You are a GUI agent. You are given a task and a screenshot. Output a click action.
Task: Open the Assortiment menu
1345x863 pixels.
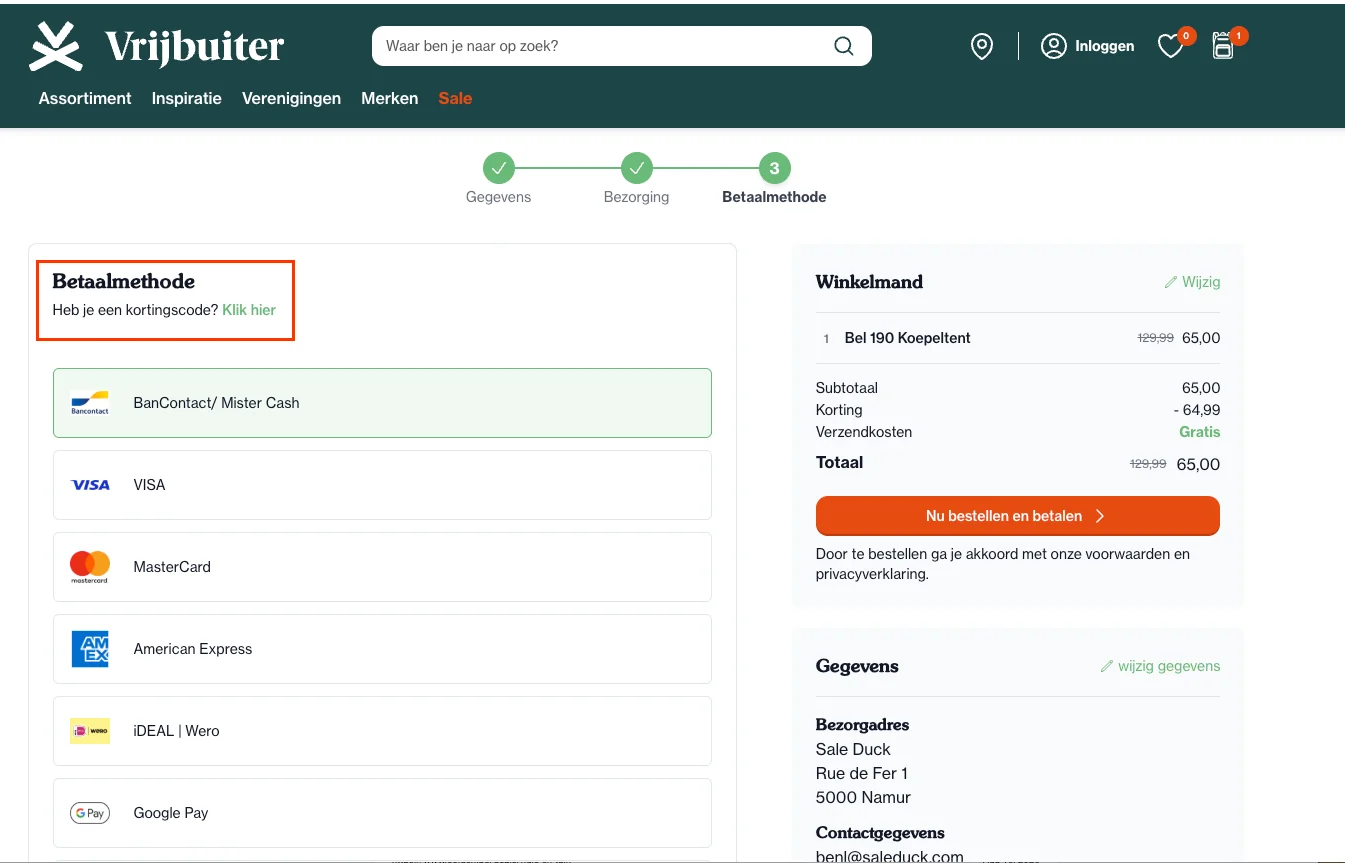pos(85,98)
